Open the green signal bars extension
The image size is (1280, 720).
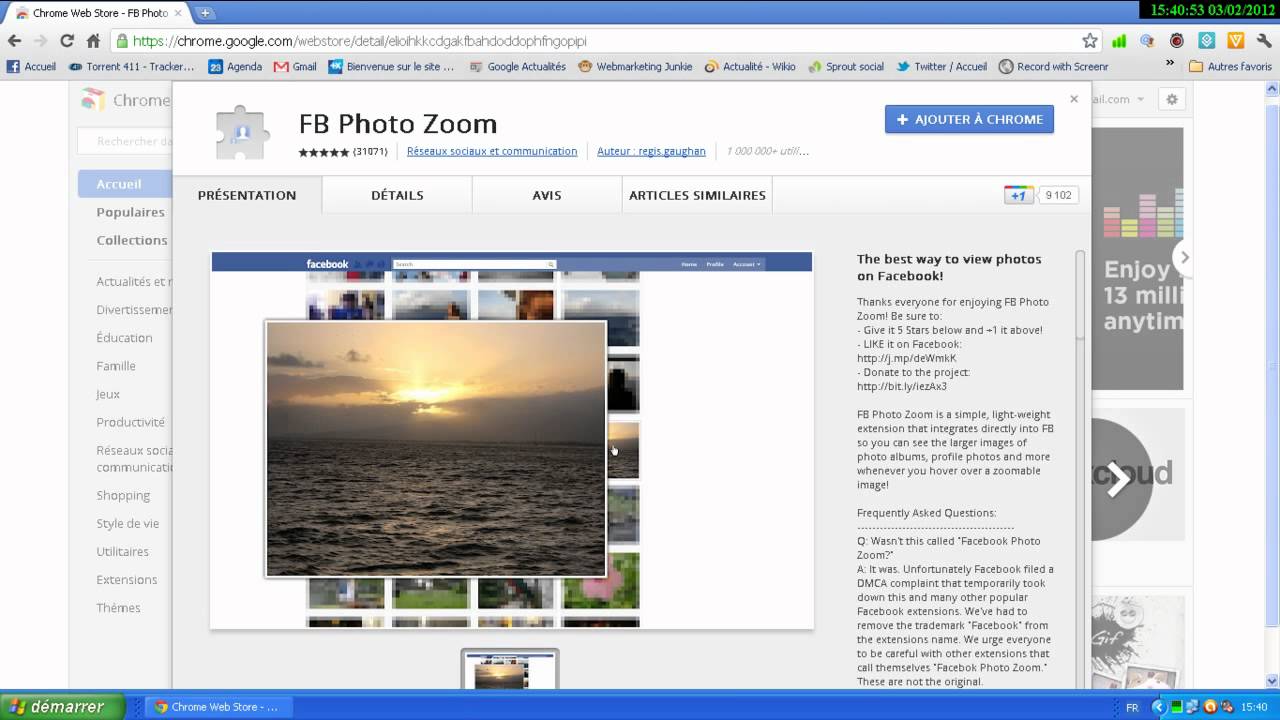coord(1119,41)
